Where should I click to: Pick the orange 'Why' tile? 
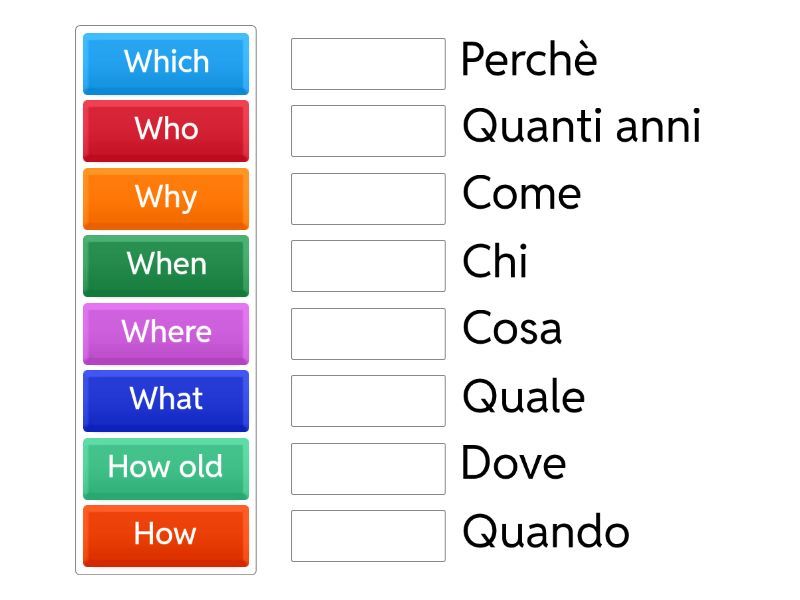[166, 198]
